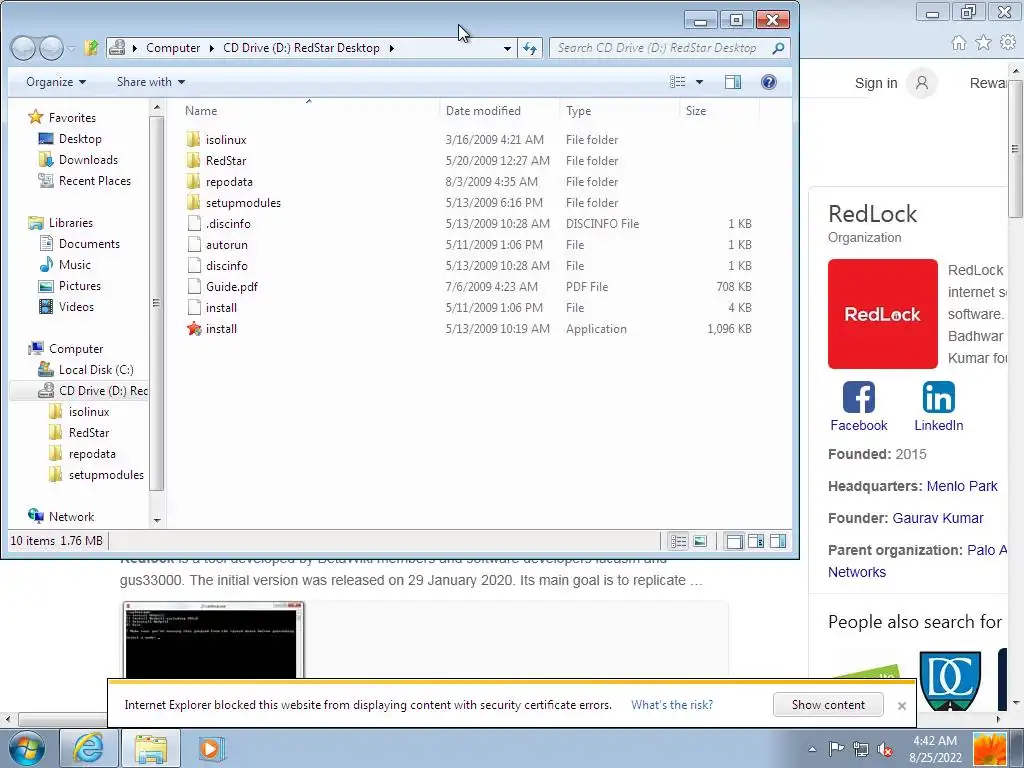Open the address bar previous locations dropdown
The width and height of the screenshot is (1024, 768).
[x=507, y=48]
